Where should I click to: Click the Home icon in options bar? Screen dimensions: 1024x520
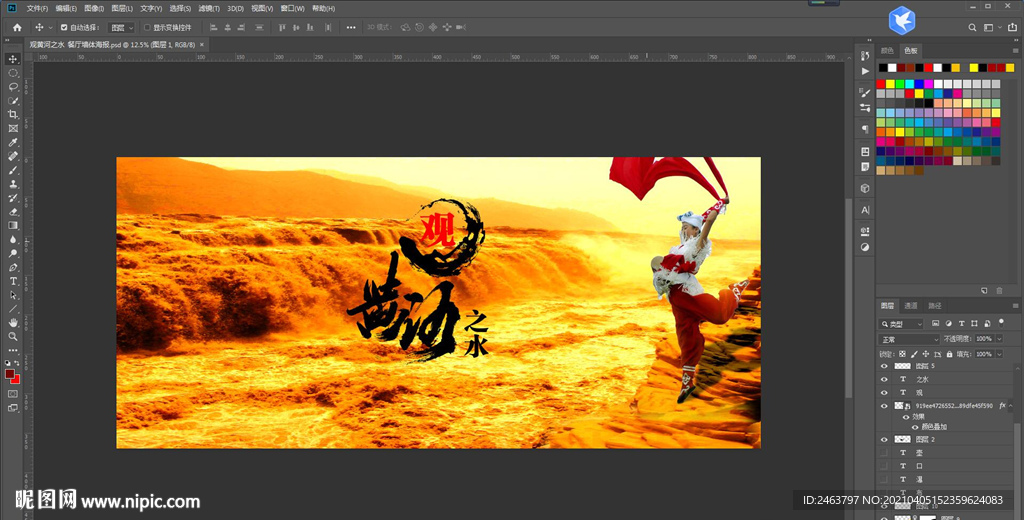coord(16,27)
